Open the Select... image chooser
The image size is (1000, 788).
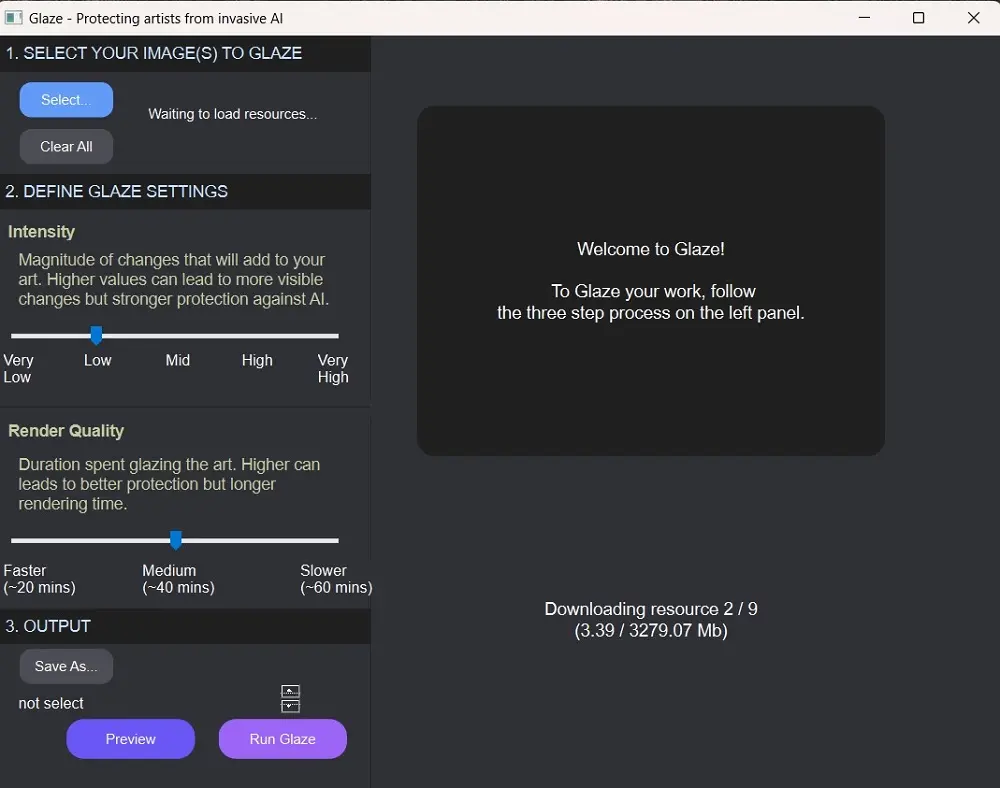[66, 100]
